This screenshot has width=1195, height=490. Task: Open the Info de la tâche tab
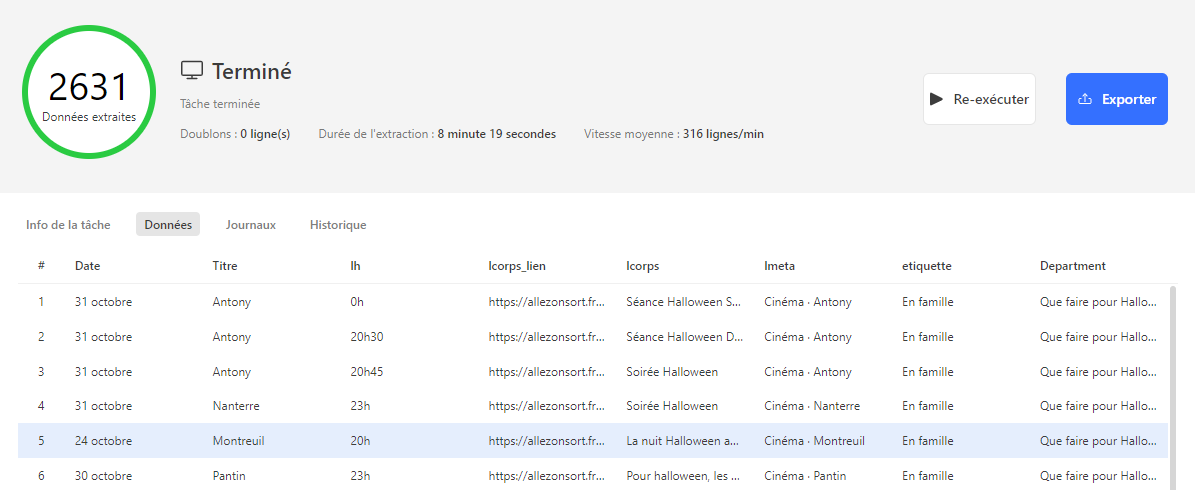pyautogui.click(x=68, y=225)
